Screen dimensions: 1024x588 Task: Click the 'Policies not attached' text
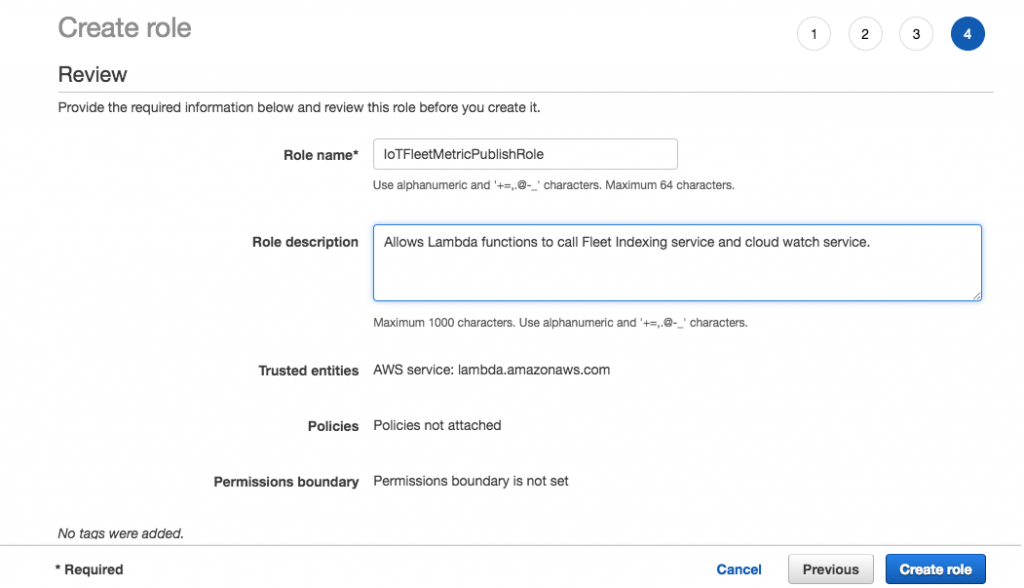pyautogui.click(x=437, y=425)
